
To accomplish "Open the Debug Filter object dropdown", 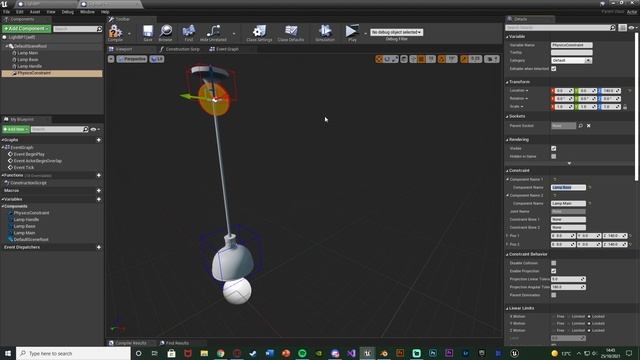I will (396, 32).
